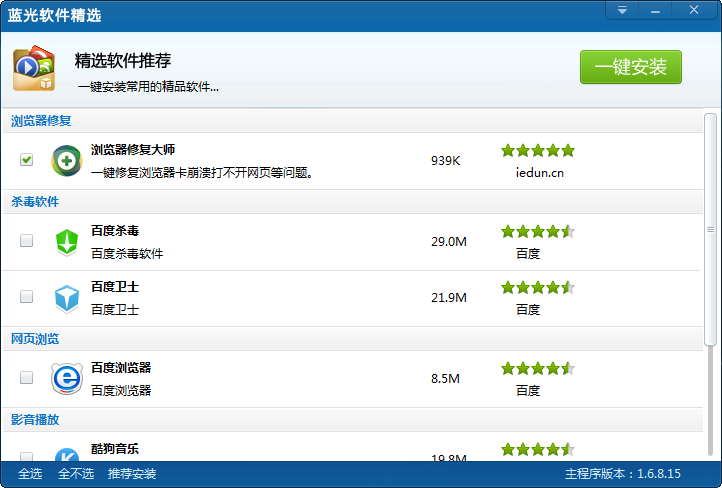Click the 浏览器修复大师 app icon
The image size is (722, 488).
(x=67, y=161)
